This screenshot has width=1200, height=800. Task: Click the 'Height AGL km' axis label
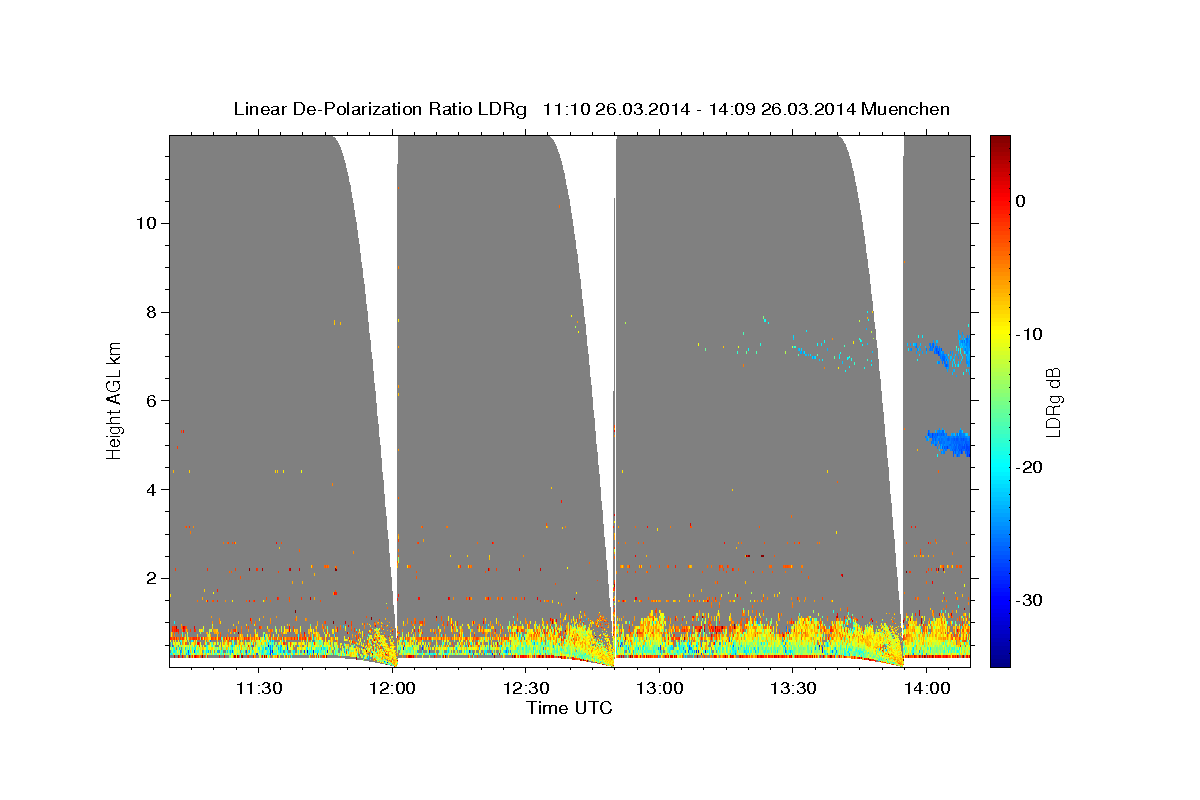click(114, 400)
